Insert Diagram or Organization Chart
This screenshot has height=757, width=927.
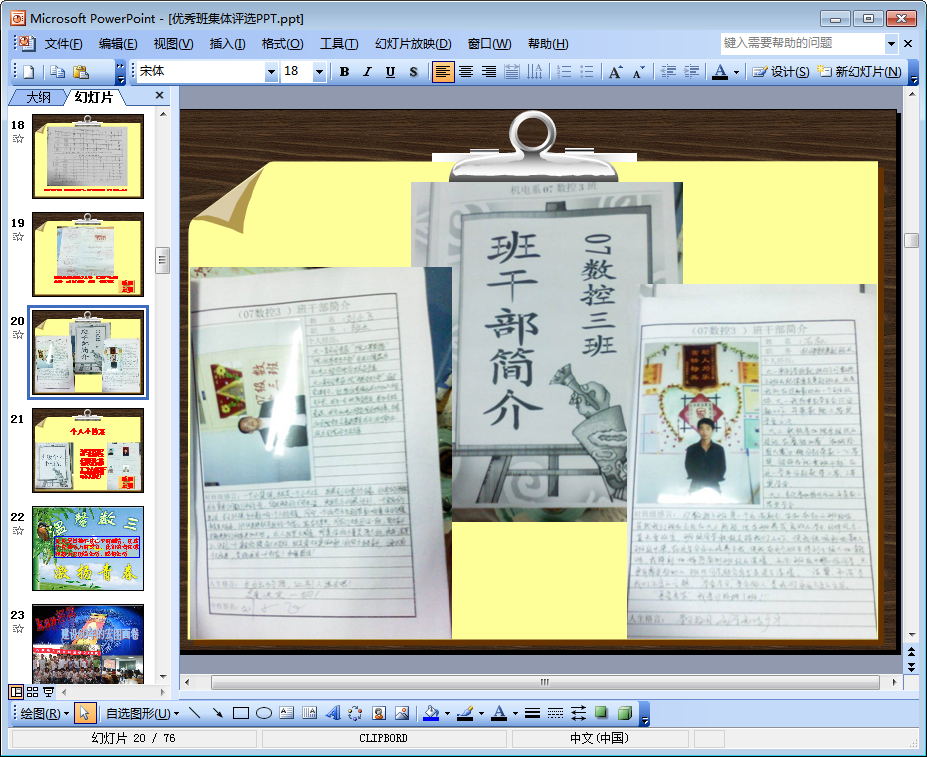pos(355,713)
